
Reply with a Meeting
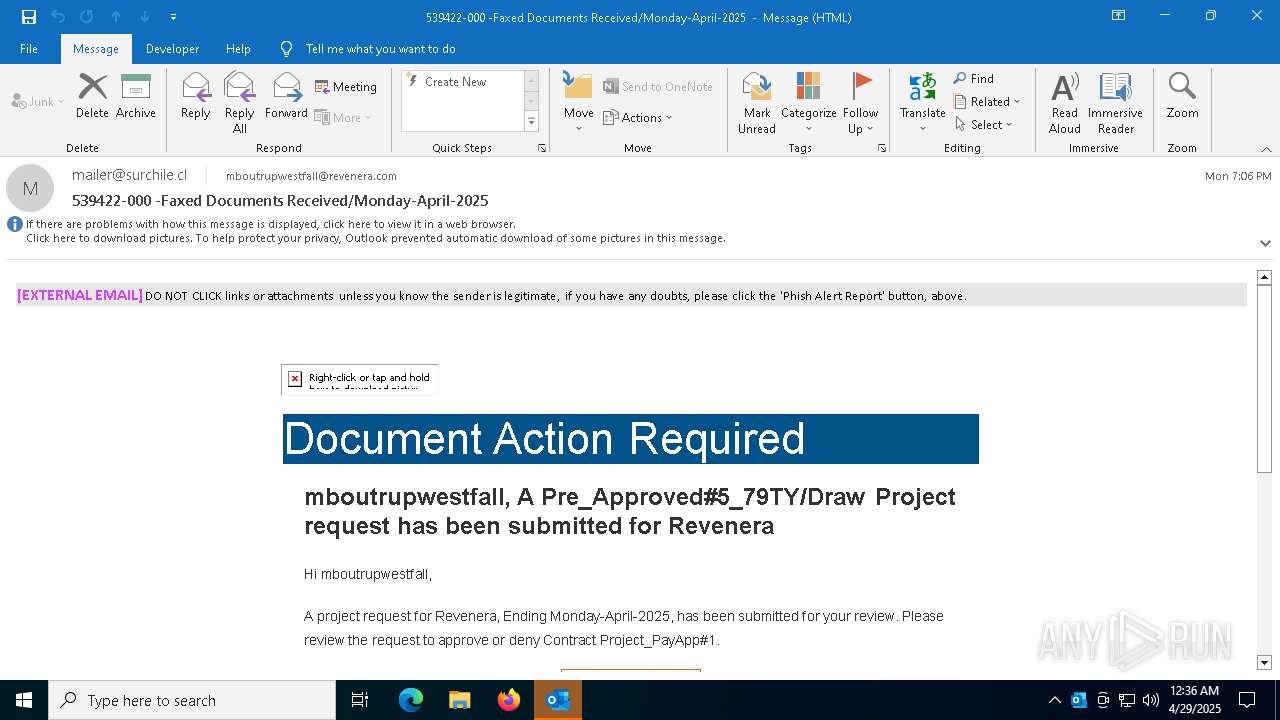pyautogui.click(x=346, y=87)
